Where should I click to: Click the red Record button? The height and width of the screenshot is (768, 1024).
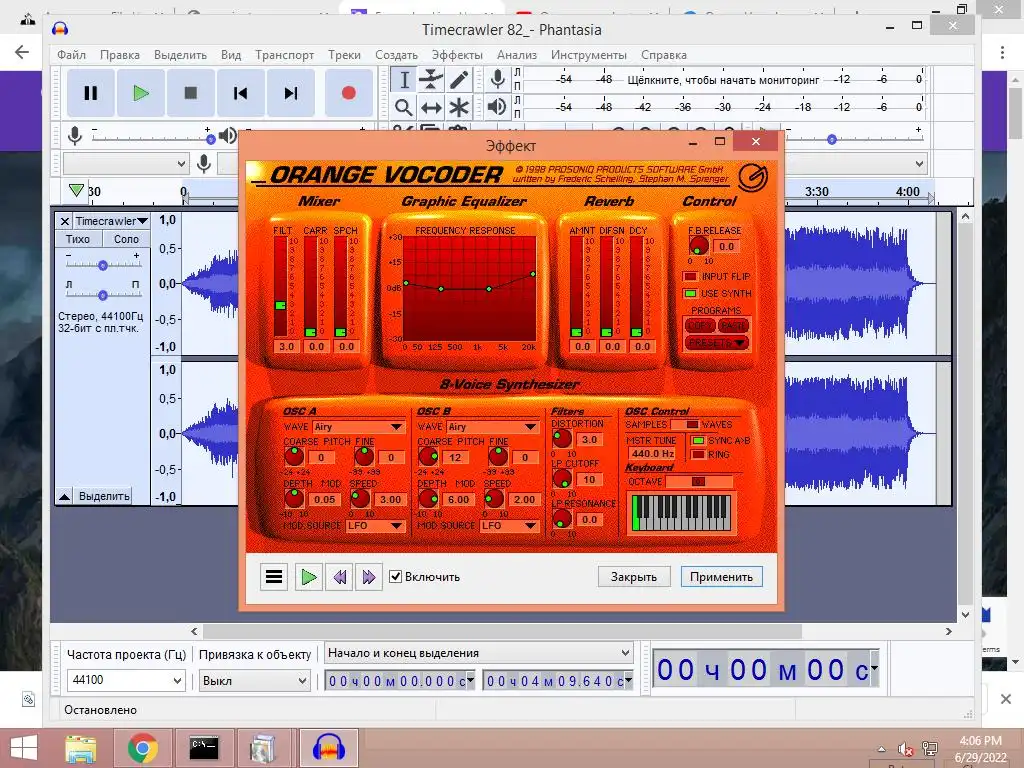[x=349, y=93]
